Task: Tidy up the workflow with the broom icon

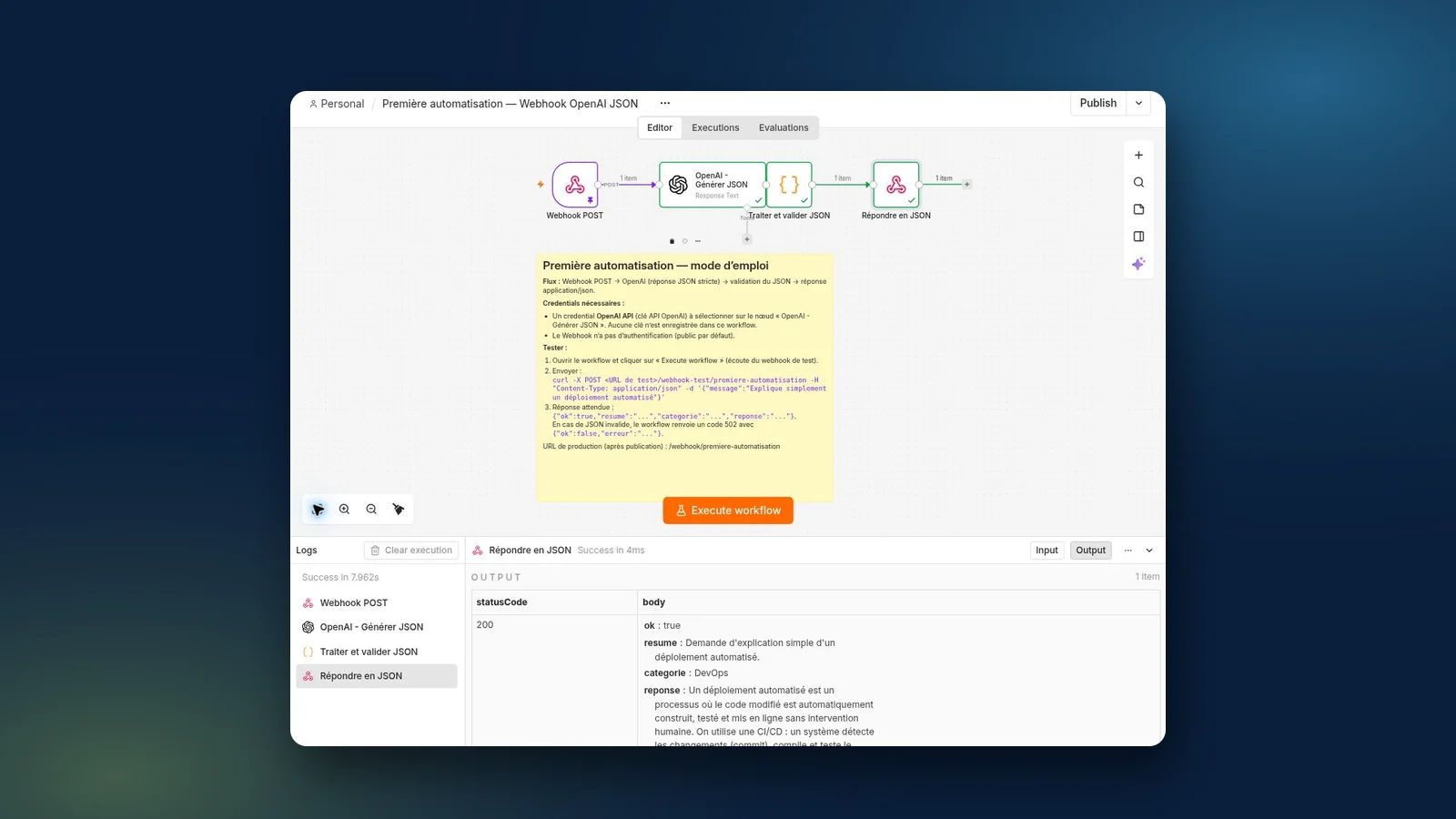Action: click(x=399, y=510)
